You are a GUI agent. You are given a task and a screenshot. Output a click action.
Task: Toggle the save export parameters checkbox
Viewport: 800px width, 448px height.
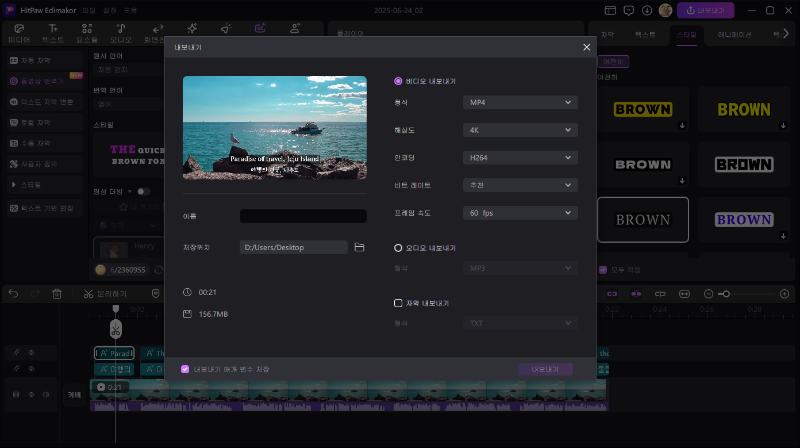pos(185,369)
